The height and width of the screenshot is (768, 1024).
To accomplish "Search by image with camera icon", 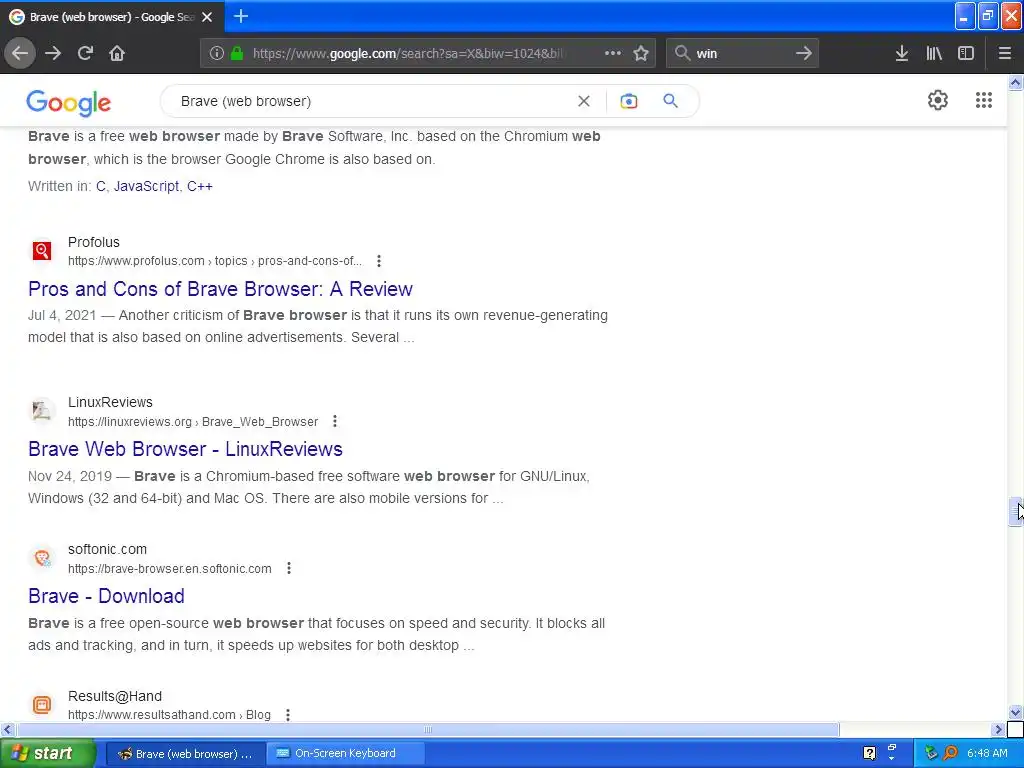I will point(629,101).
